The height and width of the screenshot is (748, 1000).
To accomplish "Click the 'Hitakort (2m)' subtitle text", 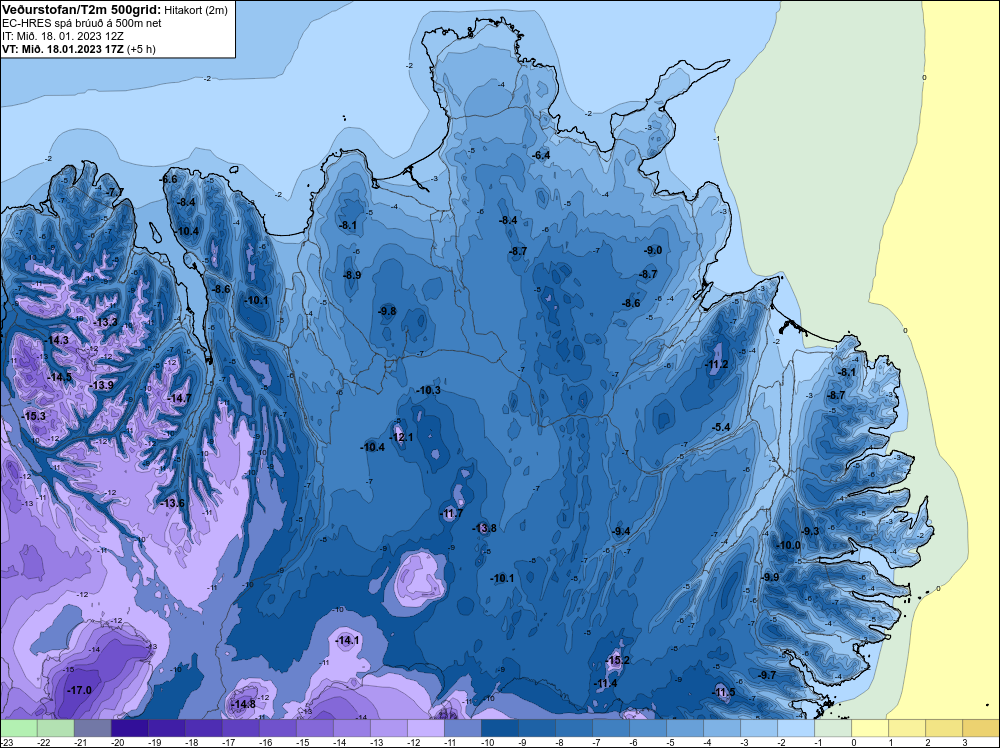I will [x=195, y=10].
